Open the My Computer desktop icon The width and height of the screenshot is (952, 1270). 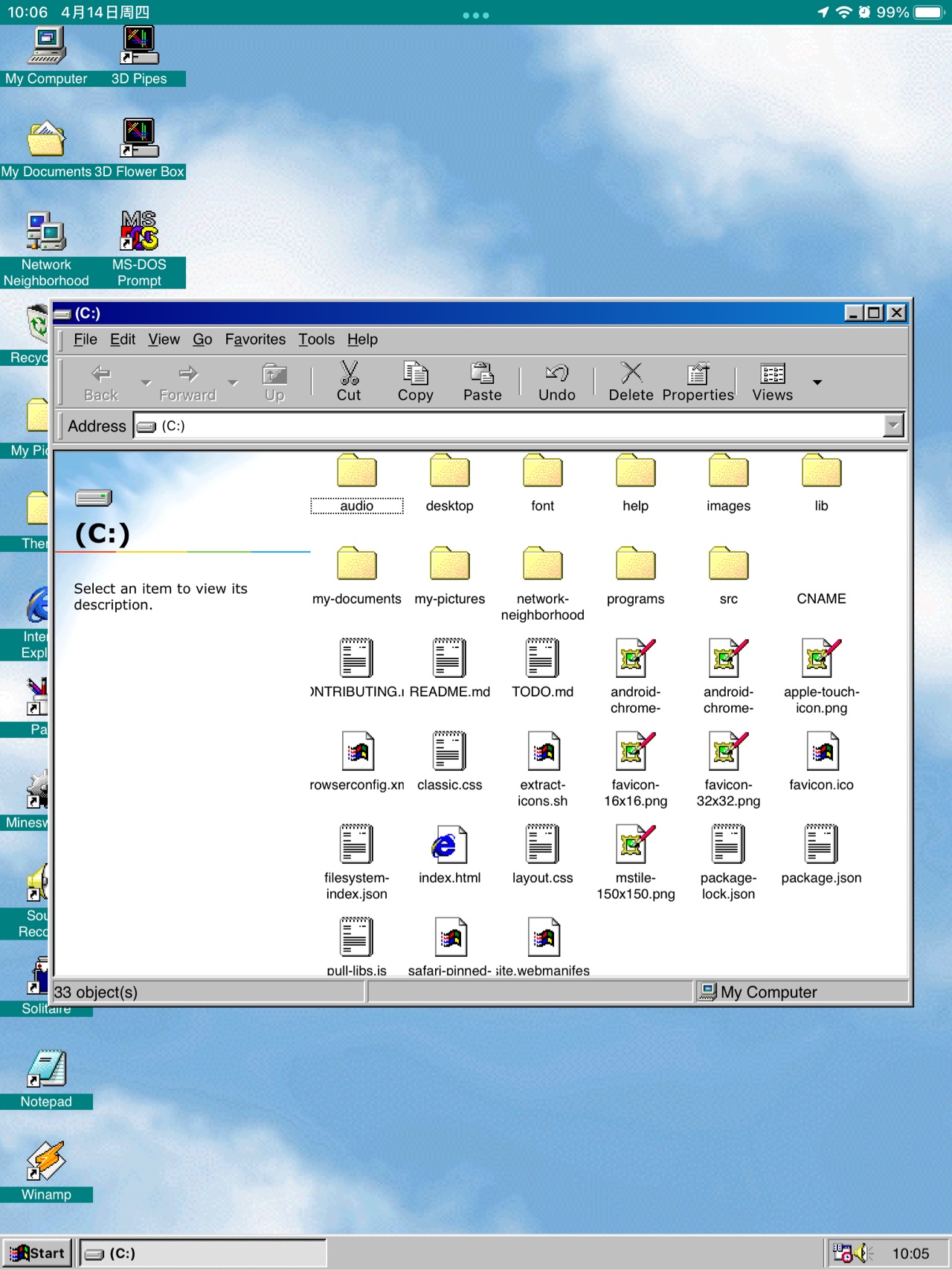coord(46,56)
